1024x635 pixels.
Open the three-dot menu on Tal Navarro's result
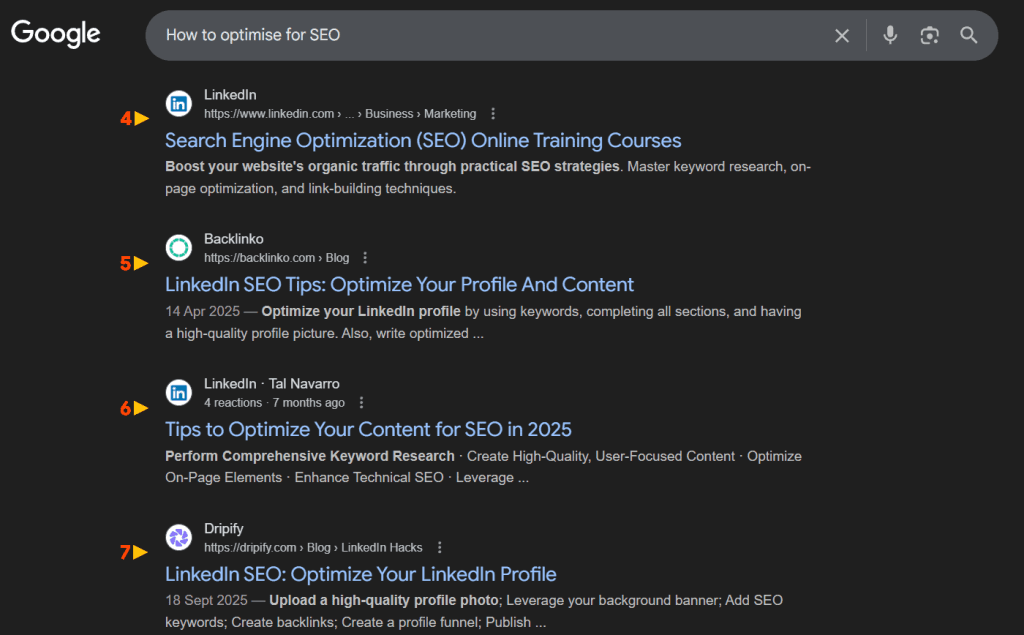click(x=361, y=402)
